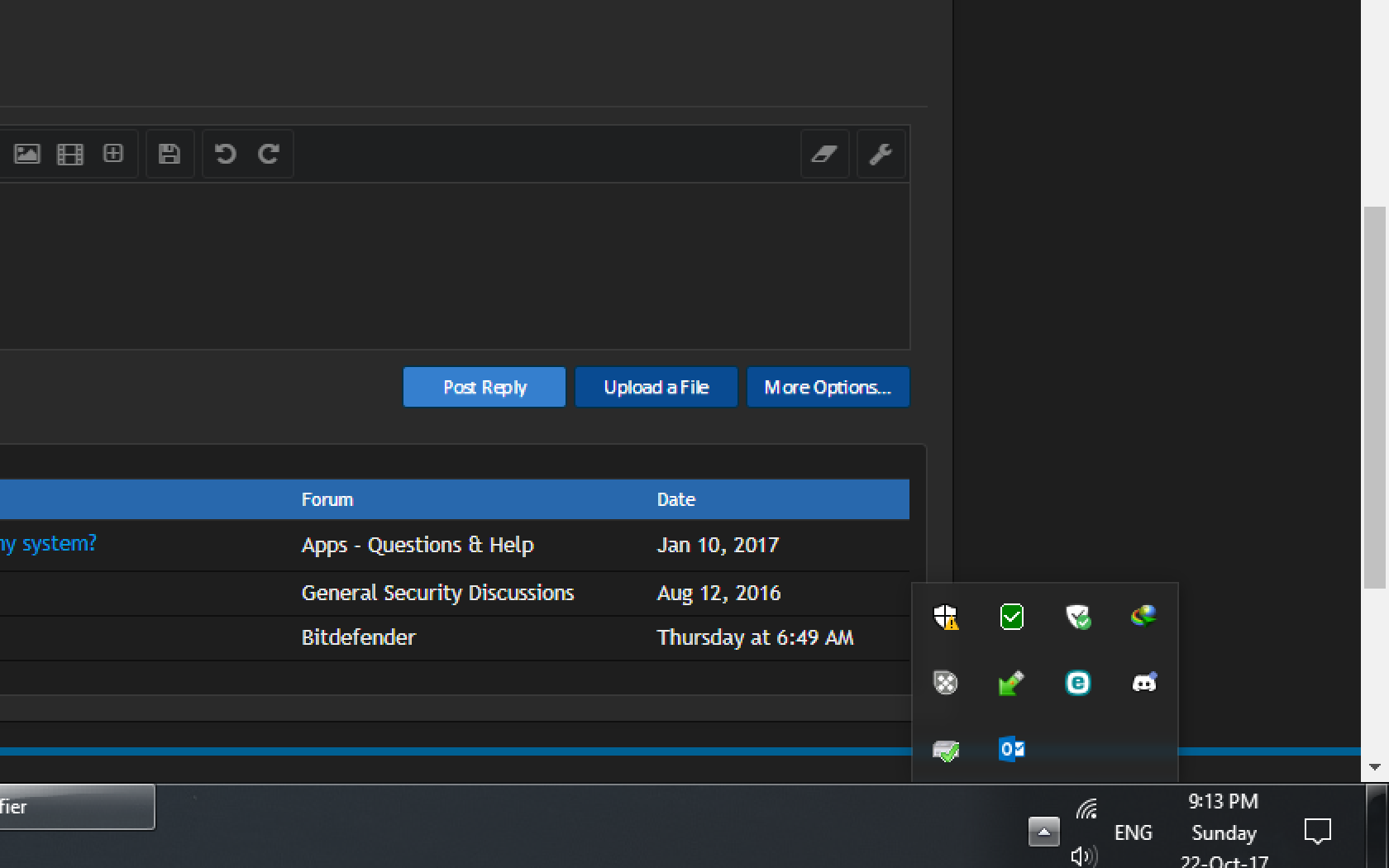Open the thread link ending in 'system?'

pos(48,544)
